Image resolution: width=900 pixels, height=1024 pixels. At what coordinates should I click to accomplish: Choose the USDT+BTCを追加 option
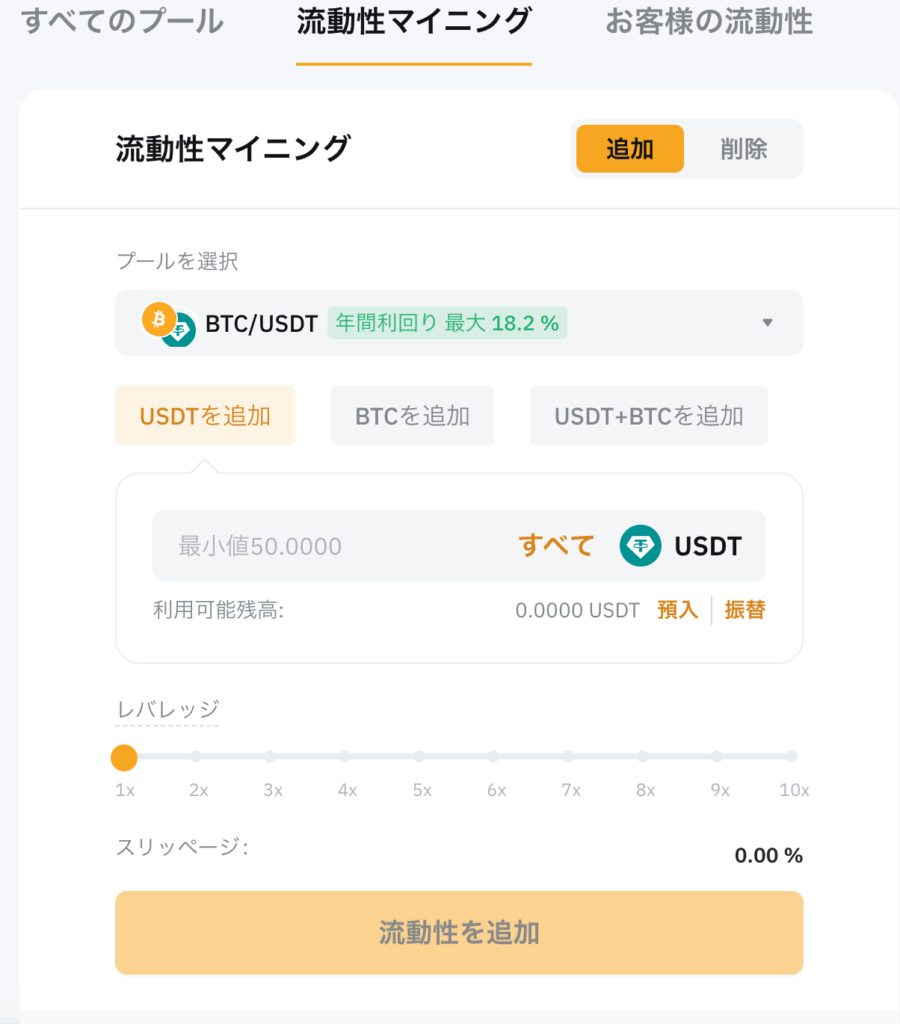tap(649, 416)
